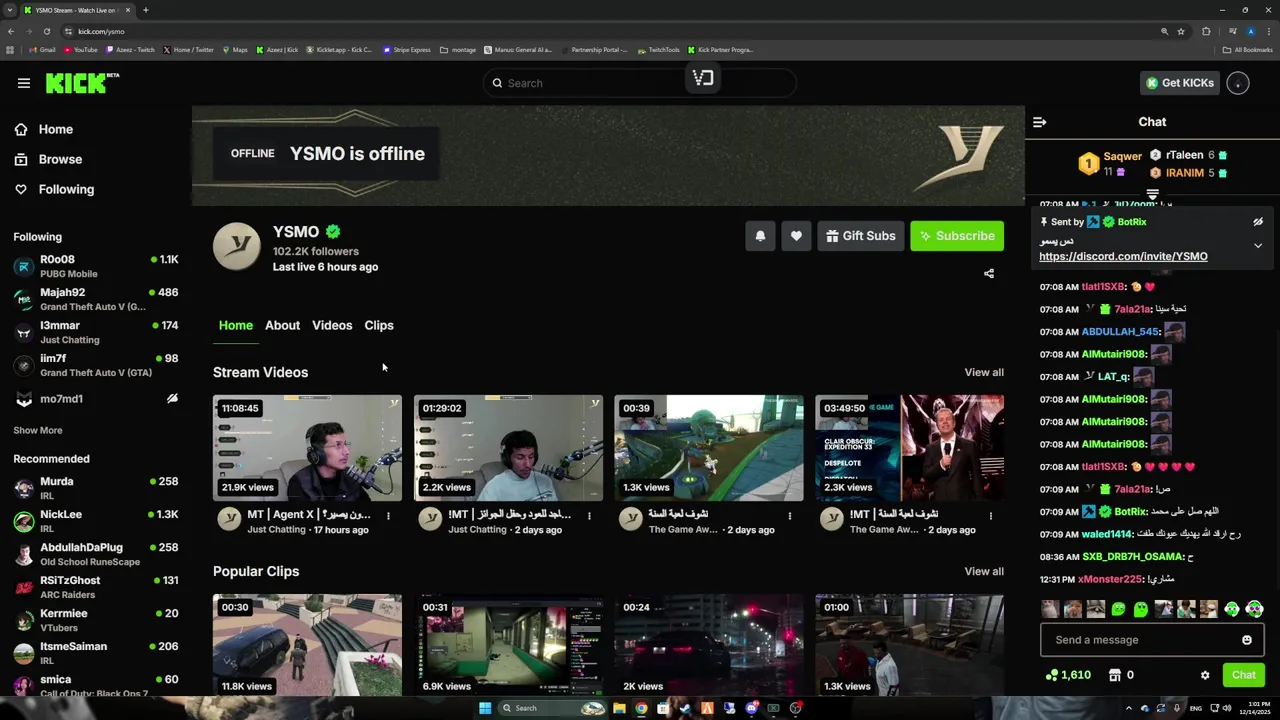1280x720 pixels.
Task: Click the TwitchTools bookmark
Action: coord(658,50)
